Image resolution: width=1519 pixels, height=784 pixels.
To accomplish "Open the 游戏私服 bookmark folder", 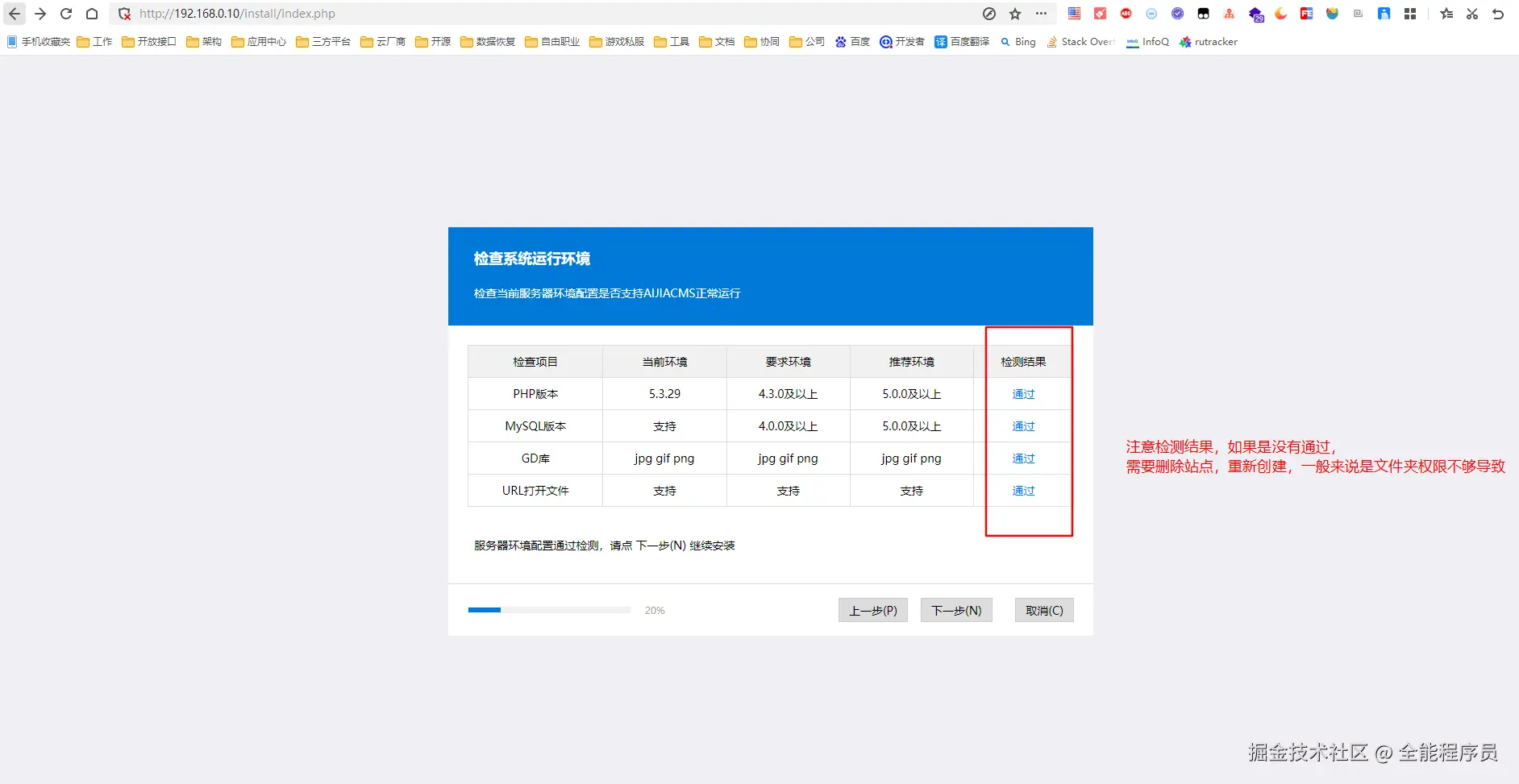I will 617,42.
